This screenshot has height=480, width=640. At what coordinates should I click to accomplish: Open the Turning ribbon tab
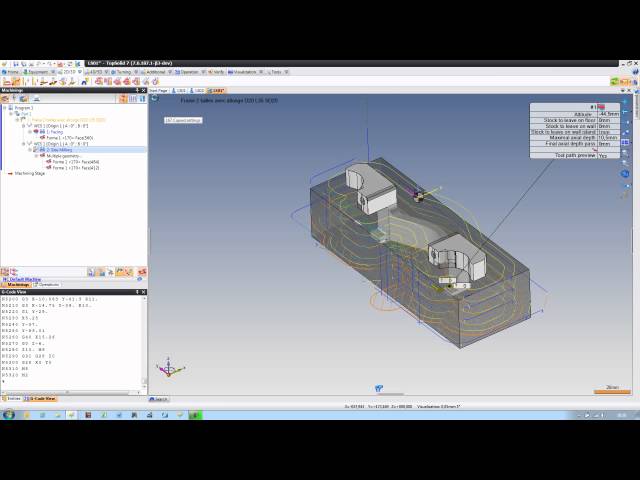point(123,72)
